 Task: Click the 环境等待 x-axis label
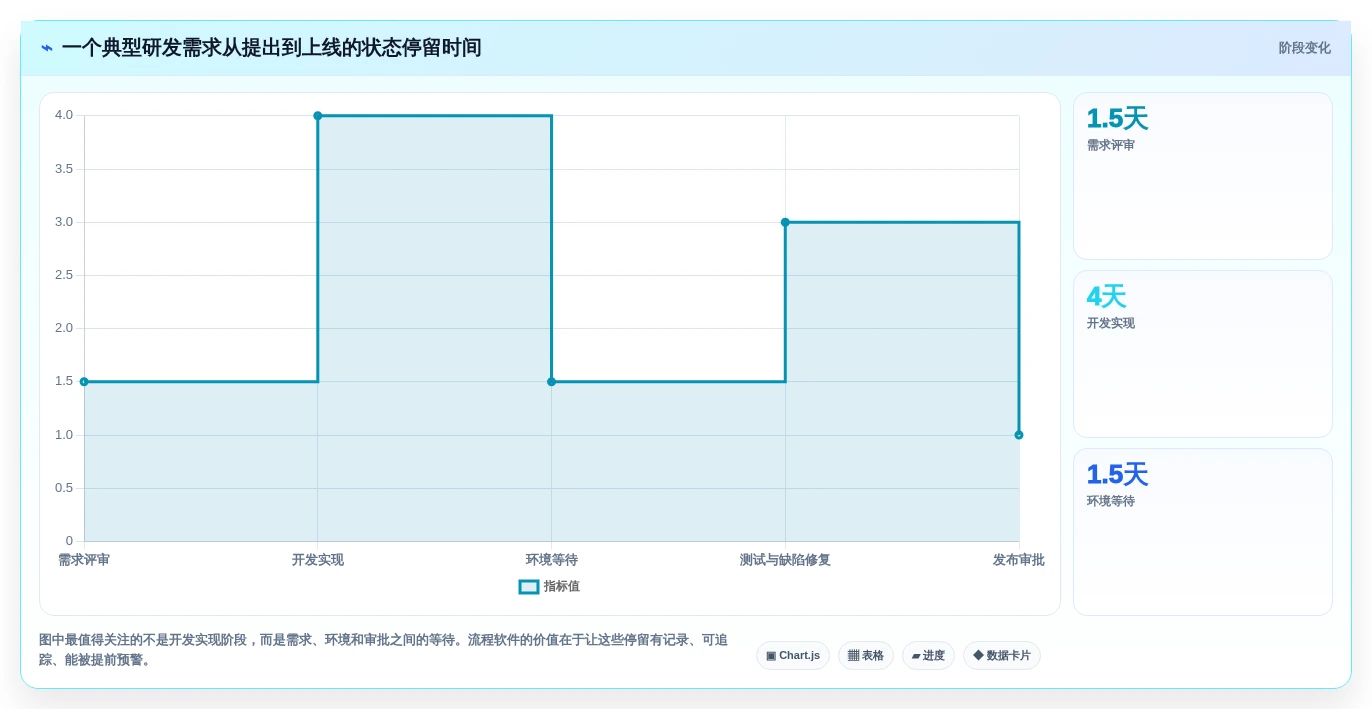551,560
